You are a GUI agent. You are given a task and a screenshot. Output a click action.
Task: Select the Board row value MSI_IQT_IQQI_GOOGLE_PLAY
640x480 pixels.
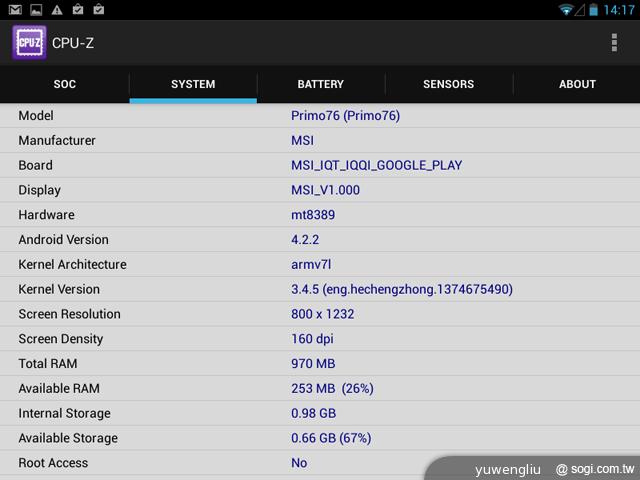376,165
